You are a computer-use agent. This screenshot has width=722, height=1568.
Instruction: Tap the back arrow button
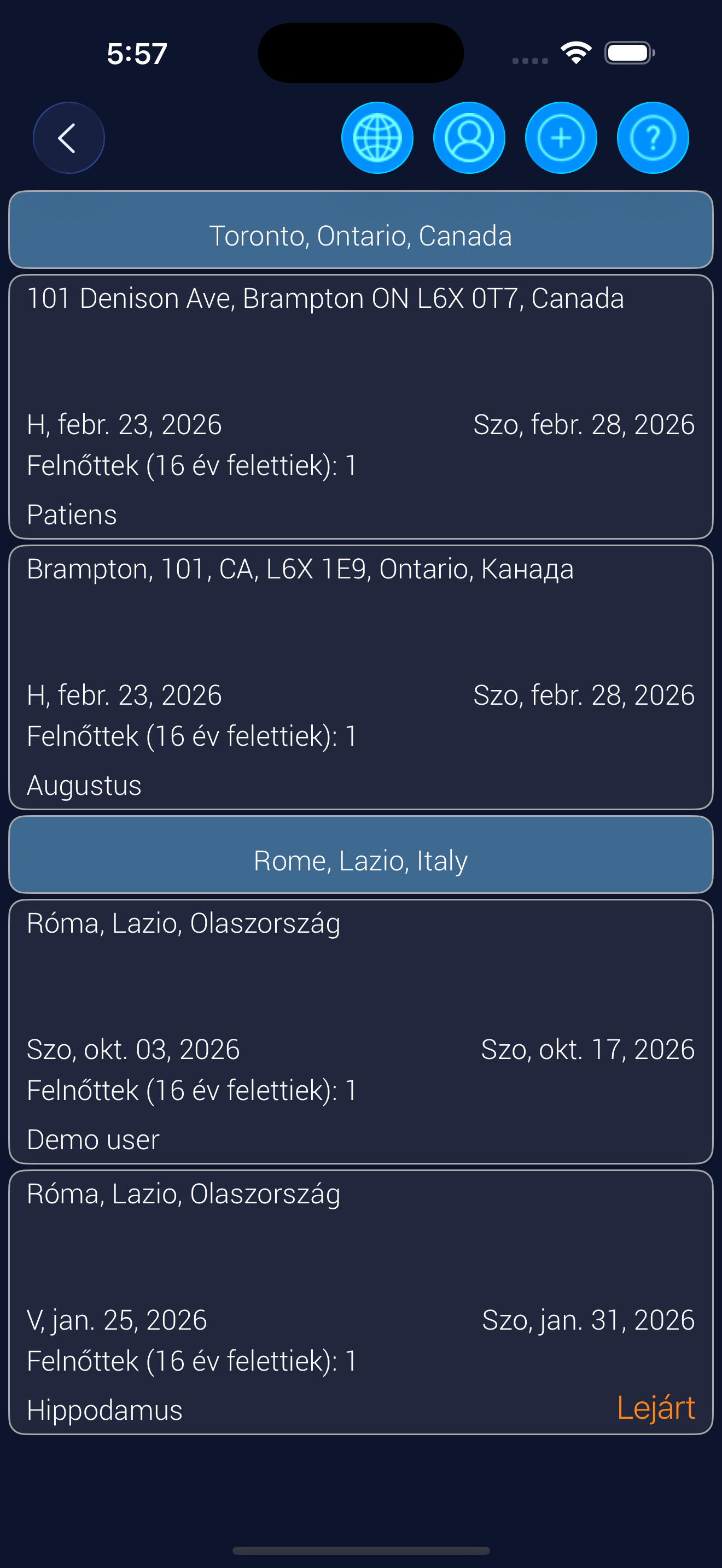(68, 138)
